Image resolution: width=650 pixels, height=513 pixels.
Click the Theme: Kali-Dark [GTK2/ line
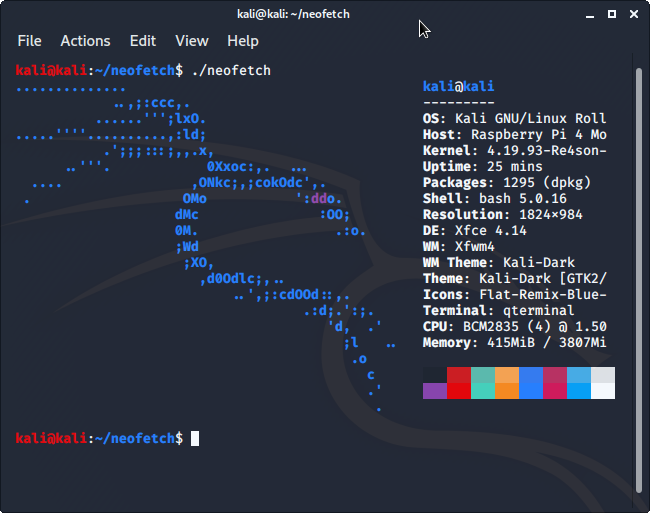coord(514,278)
